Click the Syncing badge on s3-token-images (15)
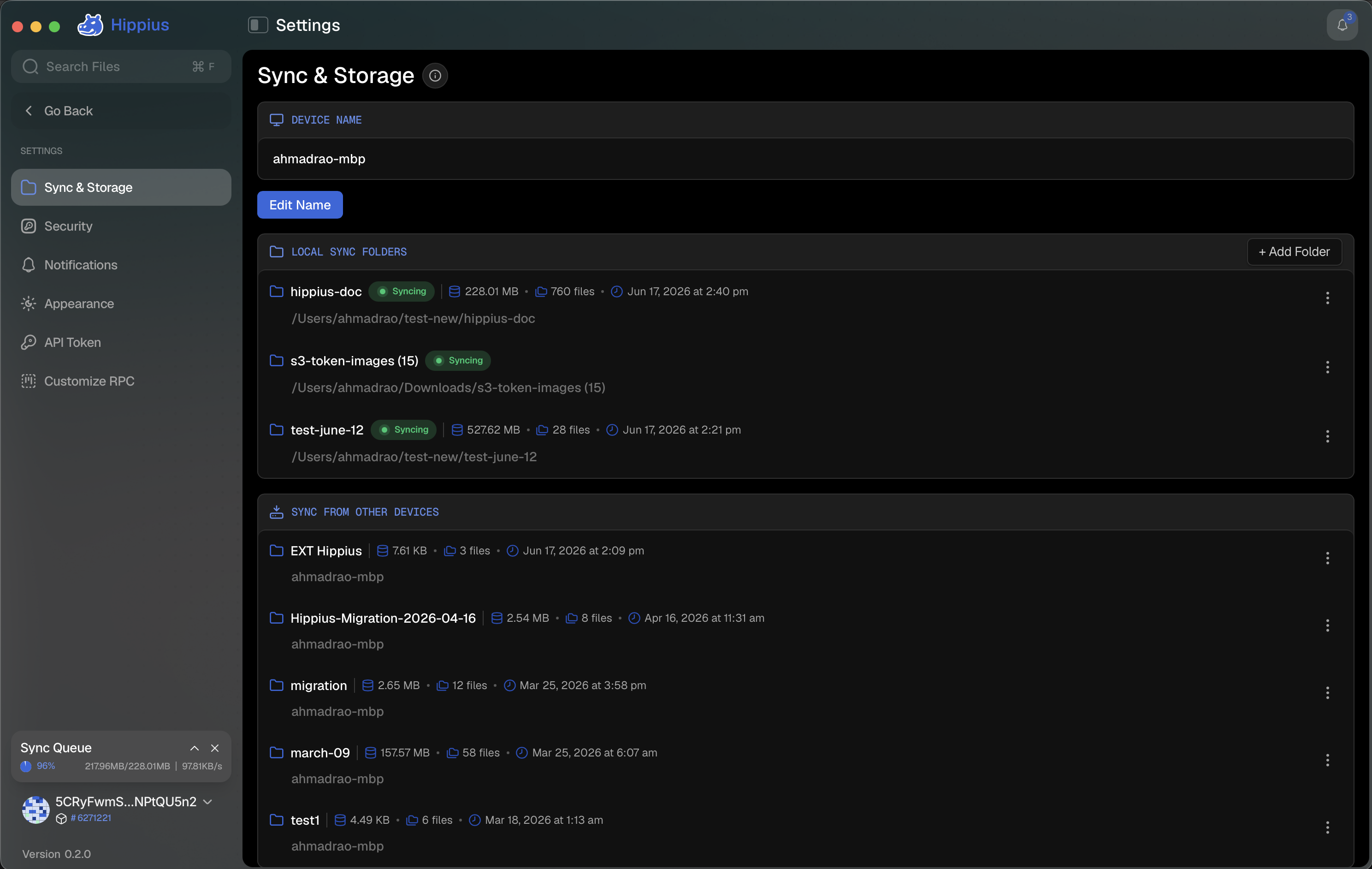 [x=458, y=360]
